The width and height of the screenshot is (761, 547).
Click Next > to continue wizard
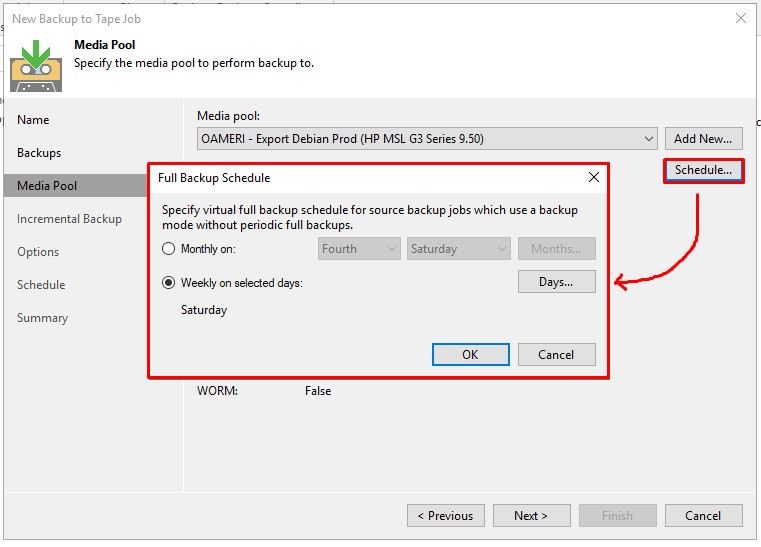tap(531, 516)
